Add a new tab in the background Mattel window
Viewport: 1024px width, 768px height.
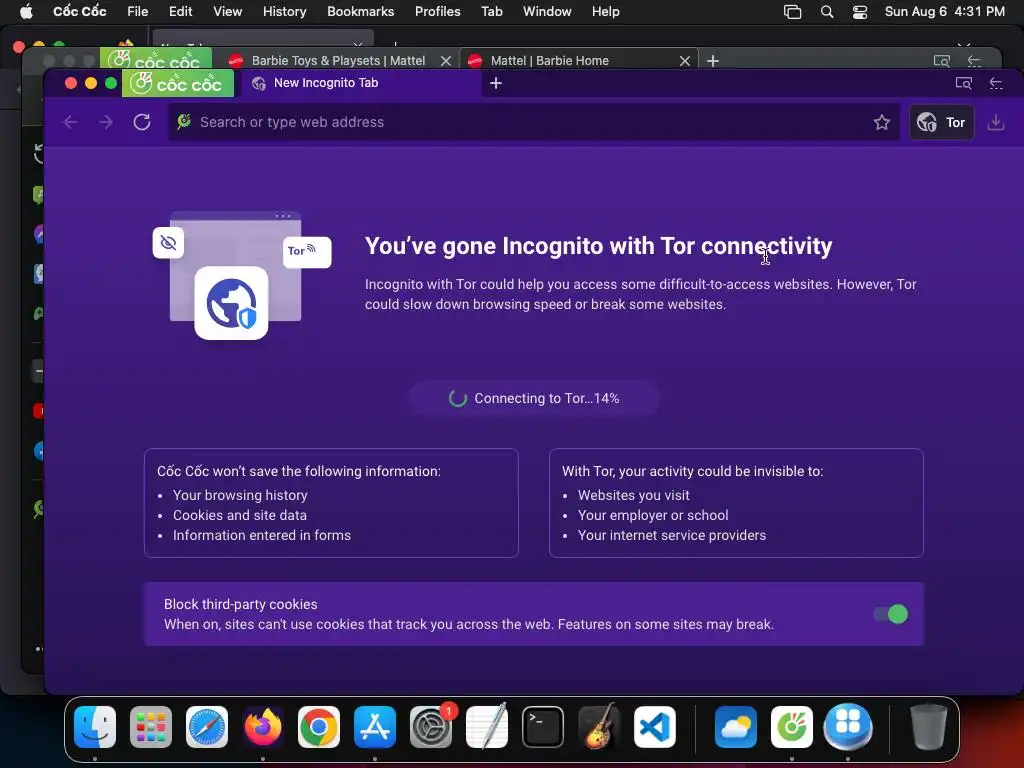coord(712,61)
